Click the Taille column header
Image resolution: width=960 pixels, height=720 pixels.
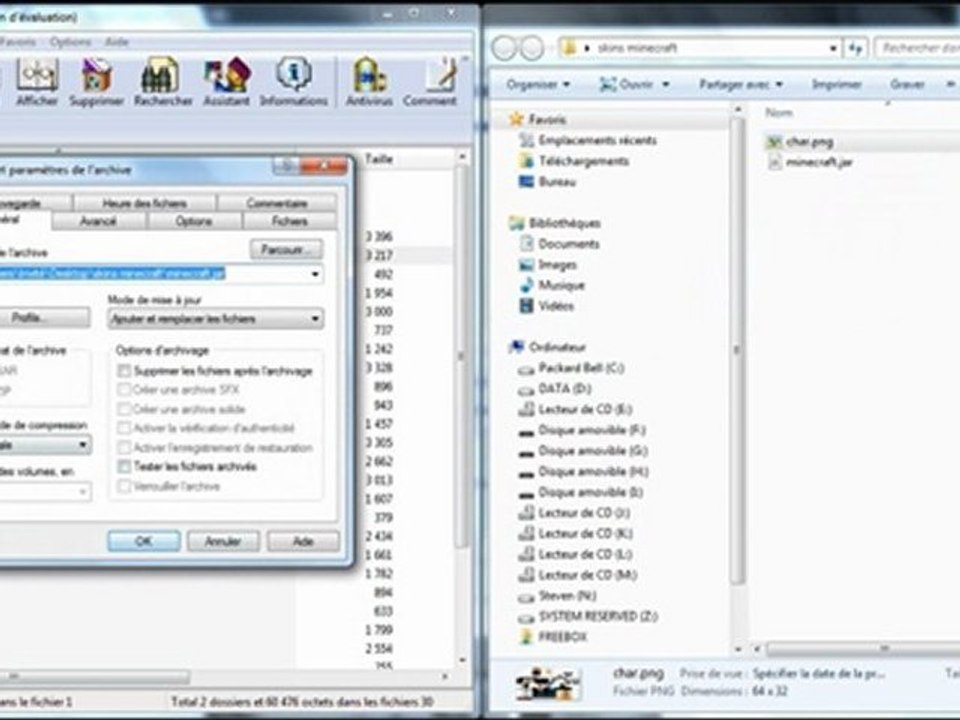tap(378, 159)
